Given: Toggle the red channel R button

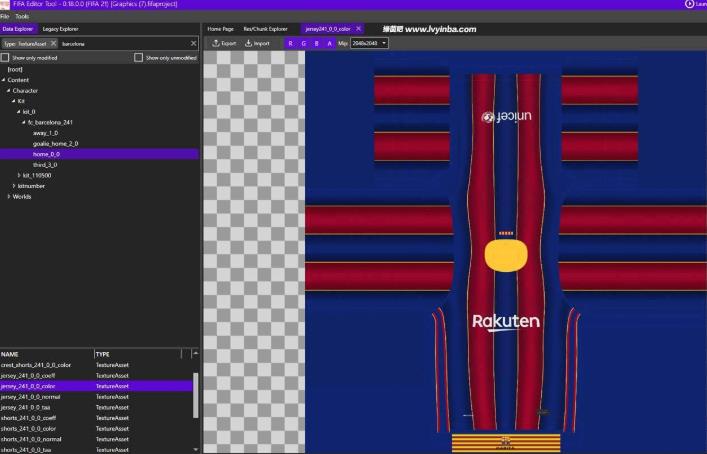Looking at the screenshot, I should click(x=290, y=43).
